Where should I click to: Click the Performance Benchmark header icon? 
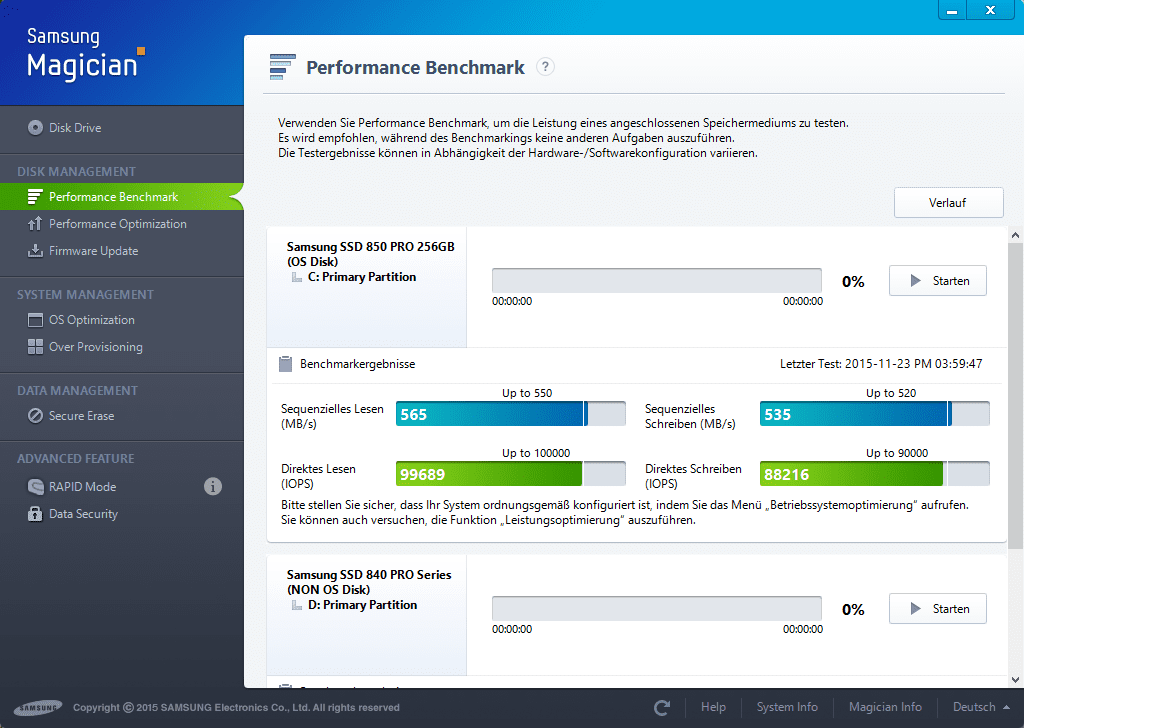click(282, 67)
